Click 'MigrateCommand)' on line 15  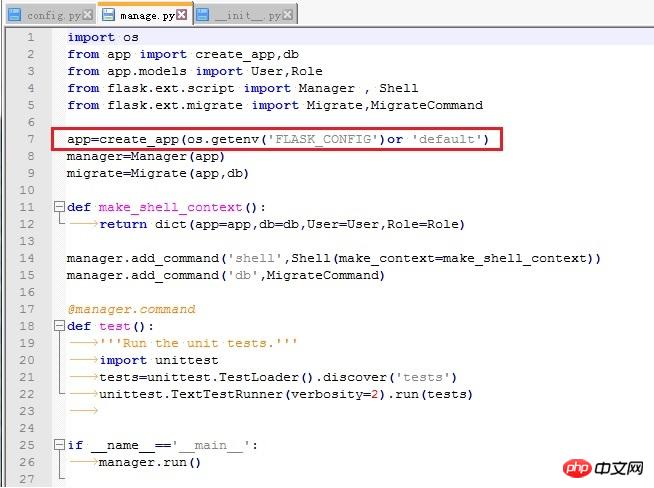point(325,275)
